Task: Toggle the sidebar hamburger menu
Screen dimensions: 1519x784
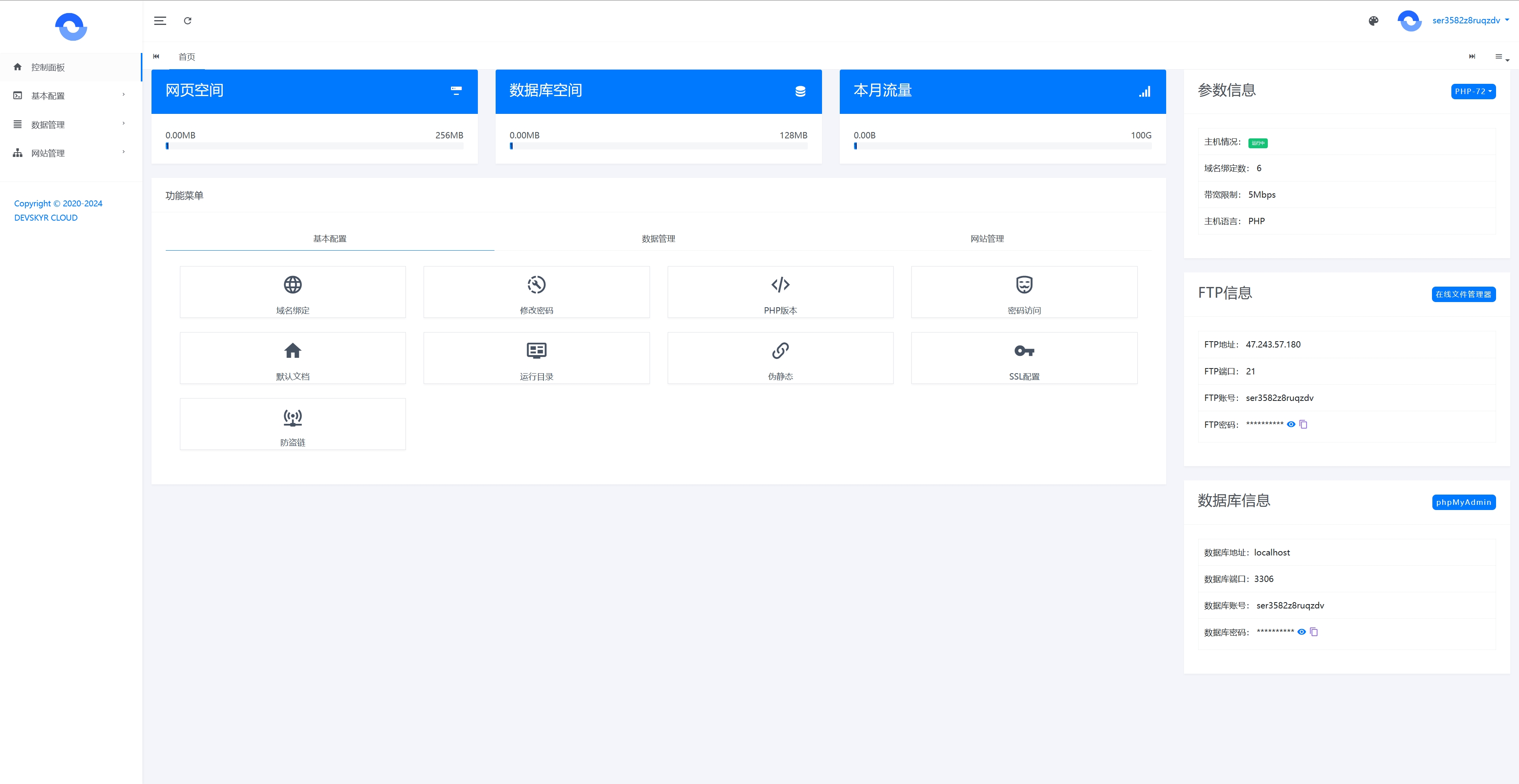Action: click(x=160, y=21)
